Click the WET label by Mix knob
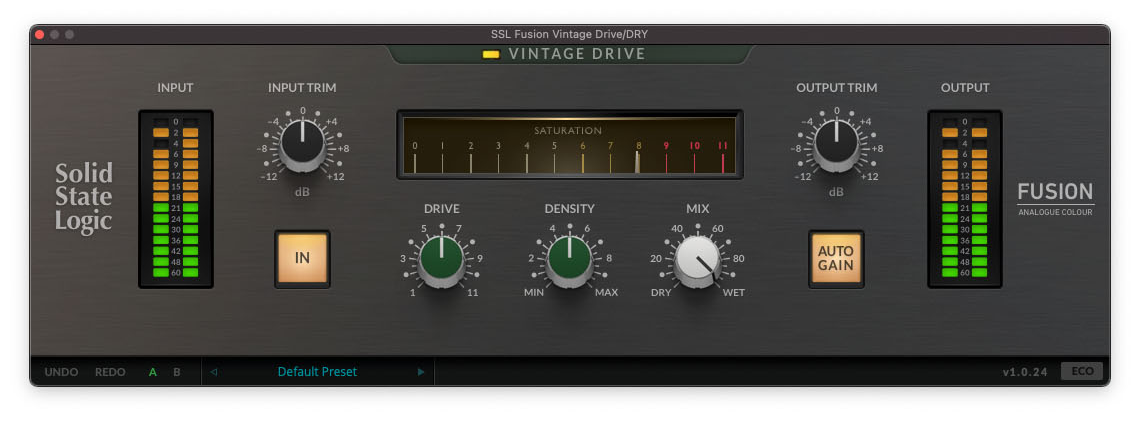The height and width of the screenshot is (421, 1138). tap(733, 293)
